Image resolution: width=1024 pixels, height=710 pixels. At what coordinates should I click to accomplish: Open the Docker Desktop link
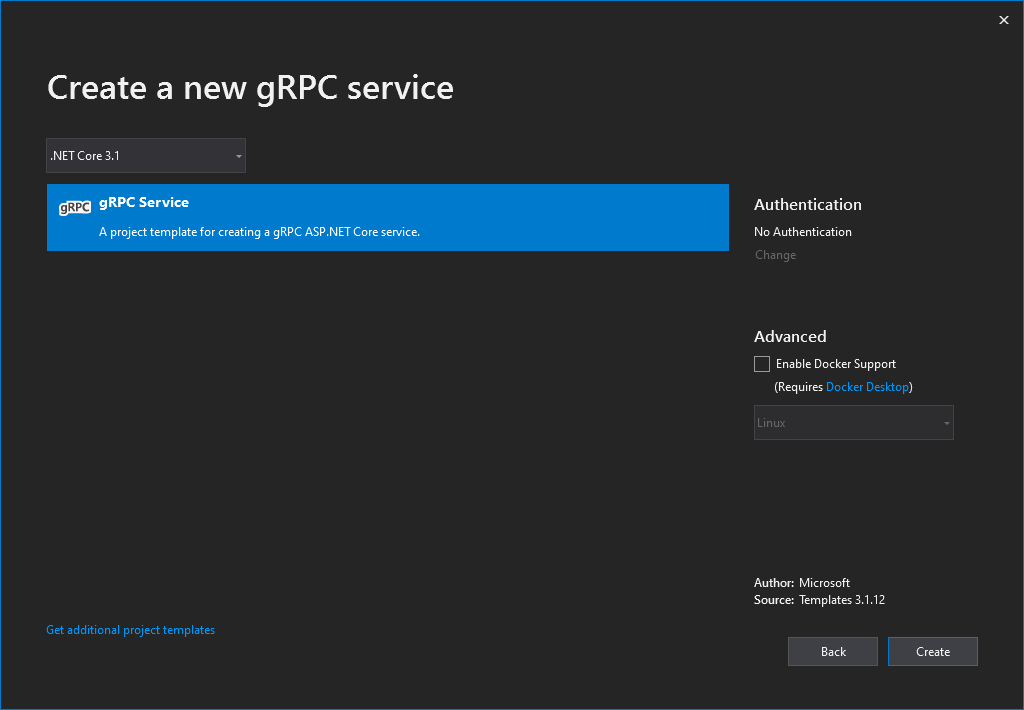click(867, 387)
